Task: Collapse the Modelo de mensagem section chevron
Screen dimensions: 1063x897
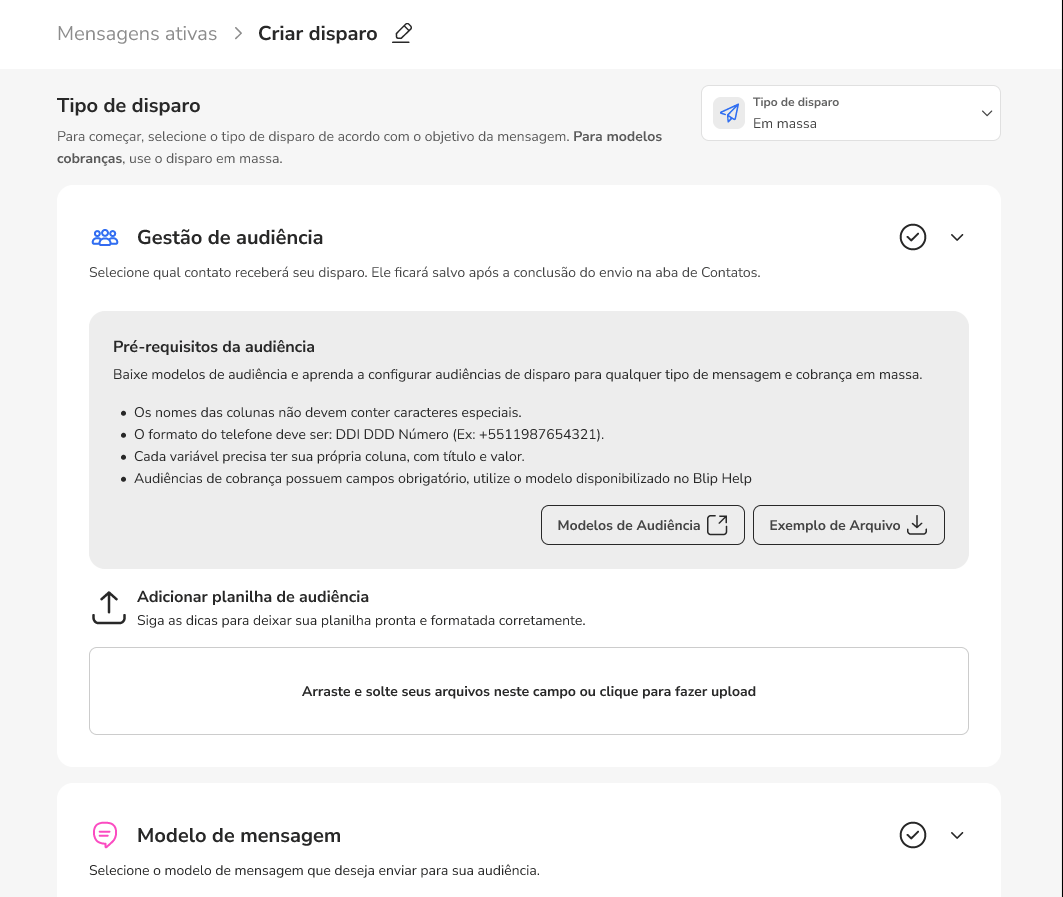Action: coord(957,835)
